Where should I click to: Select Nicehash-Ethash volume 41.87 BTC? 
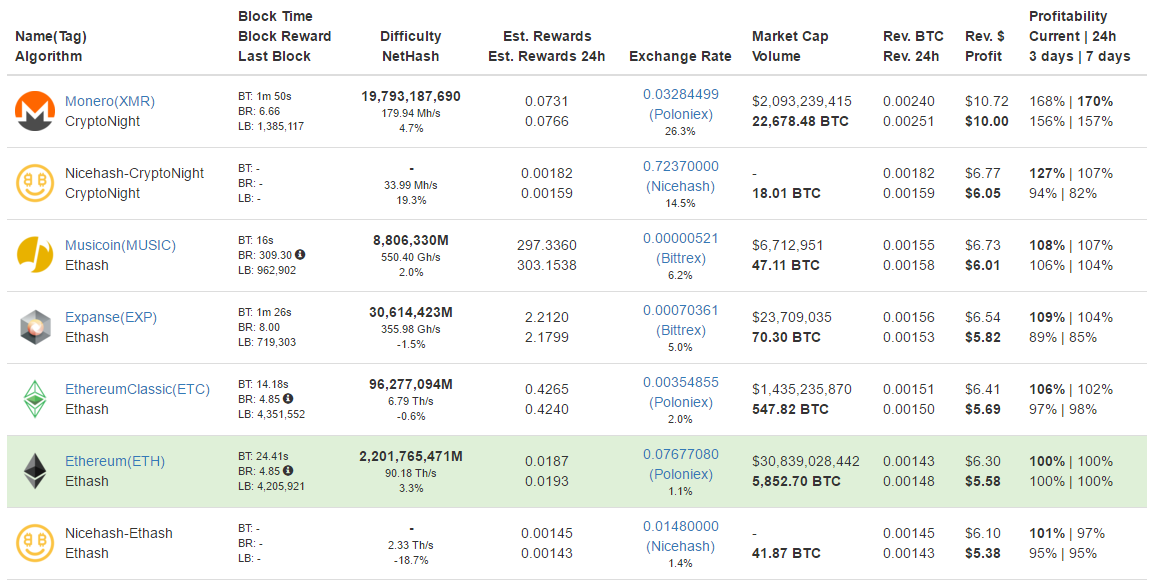(x=786, y=553)
